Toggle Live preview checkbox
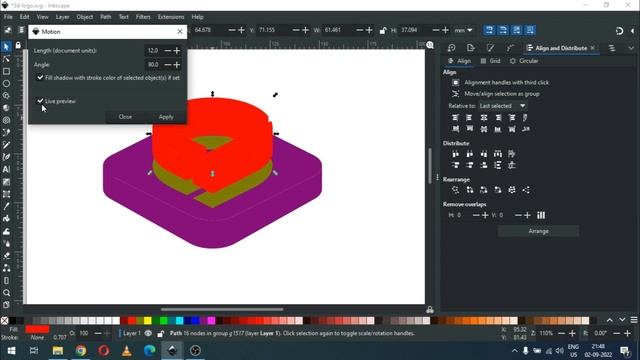 coord(40,101)
